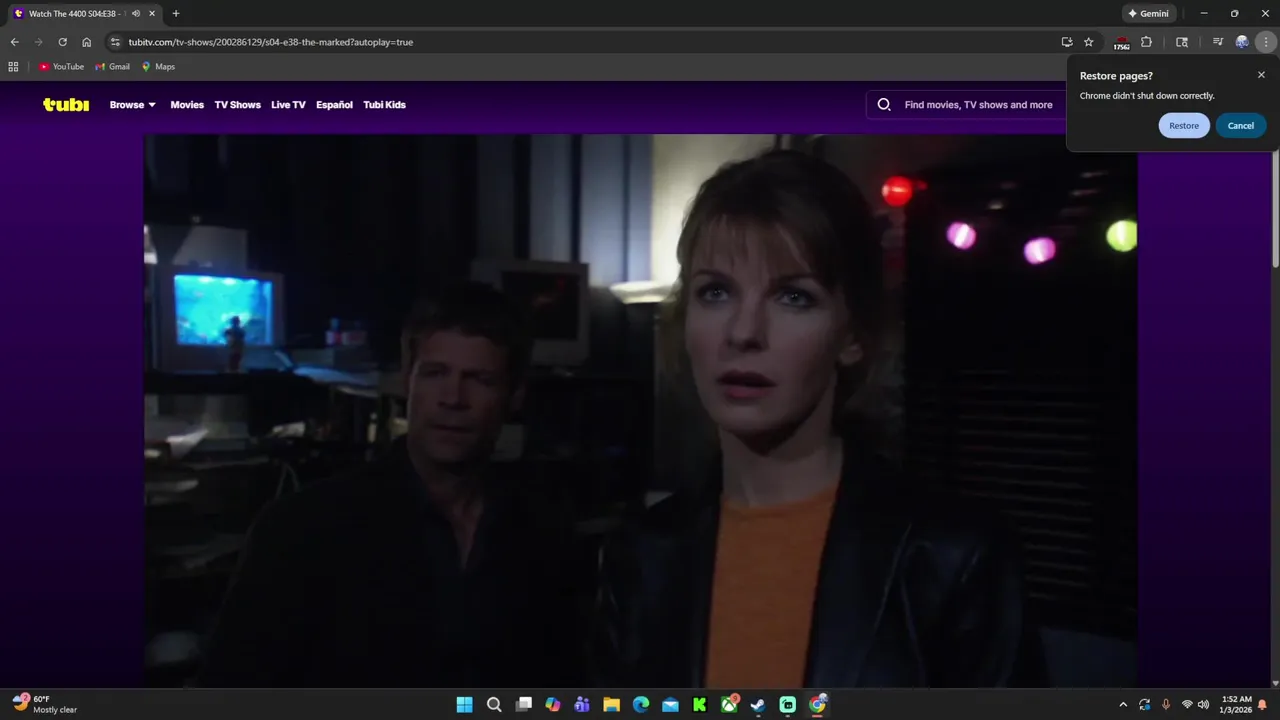Open File Explorer from the taskbar
This screenshot has width=1280, height=720.
611,704
